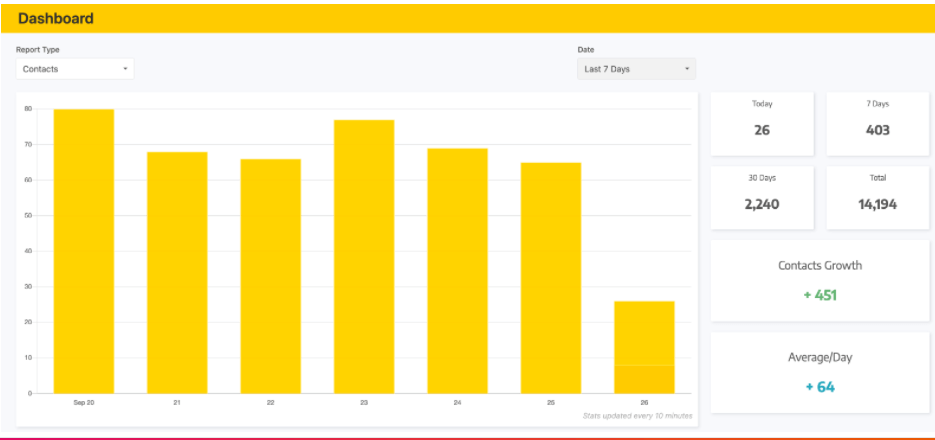Select the bar for day 22

270,275
